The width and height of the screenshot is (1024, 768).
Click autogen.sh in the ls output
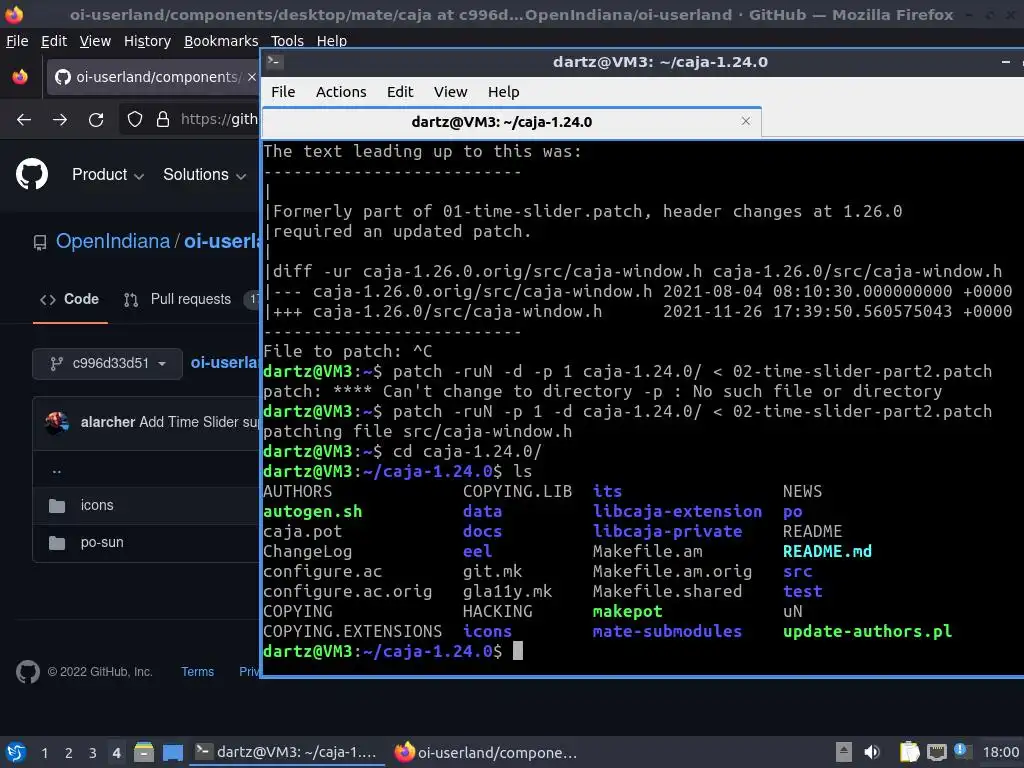pos(312,512)
